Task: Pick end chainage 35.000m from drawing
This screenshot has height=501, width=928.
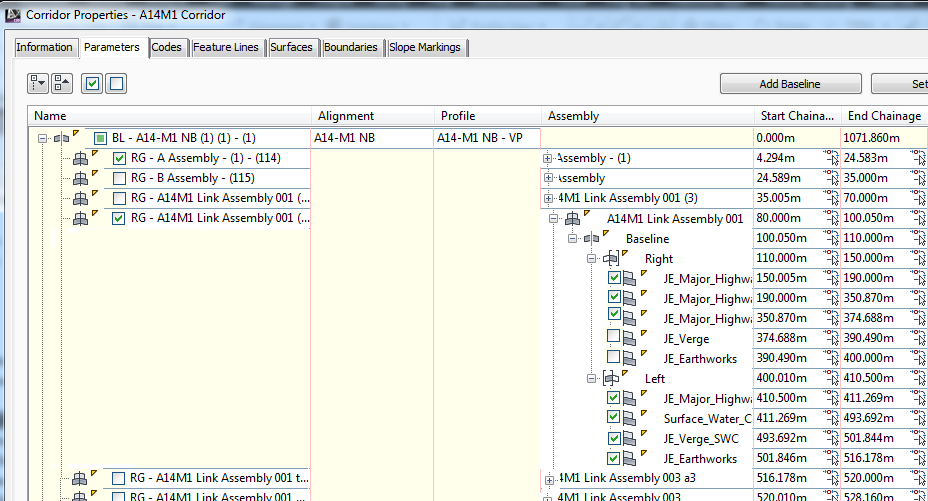Action: click(x=919, y=178)
